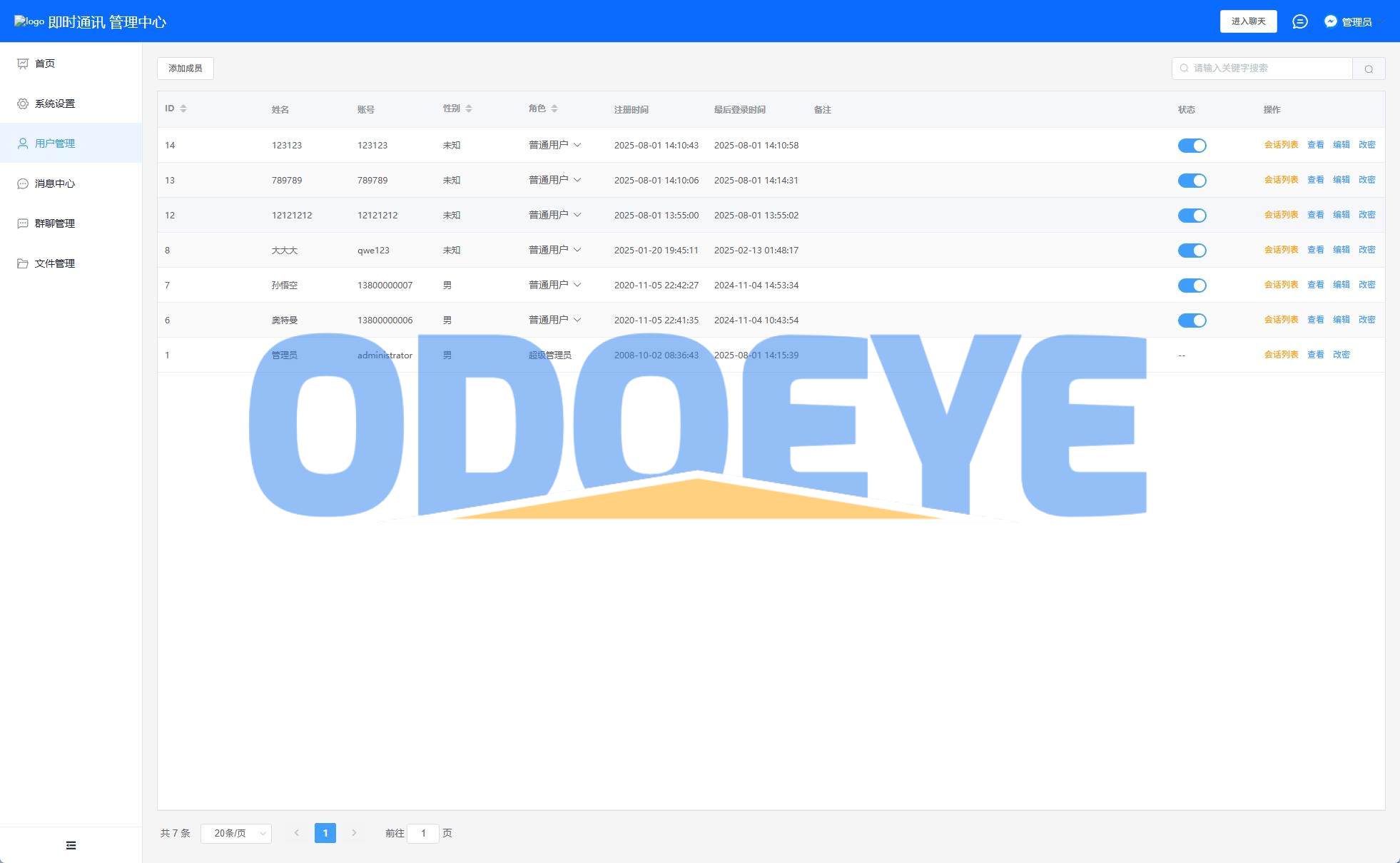Go to next page arrow
This screenshot has height=863, width=1400.
coord(354,833)
